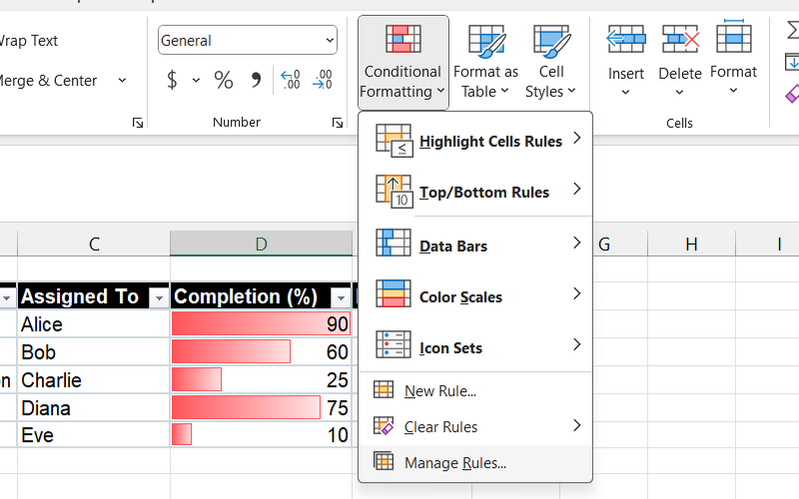Apply Comma Style number format

click(255, 81)
